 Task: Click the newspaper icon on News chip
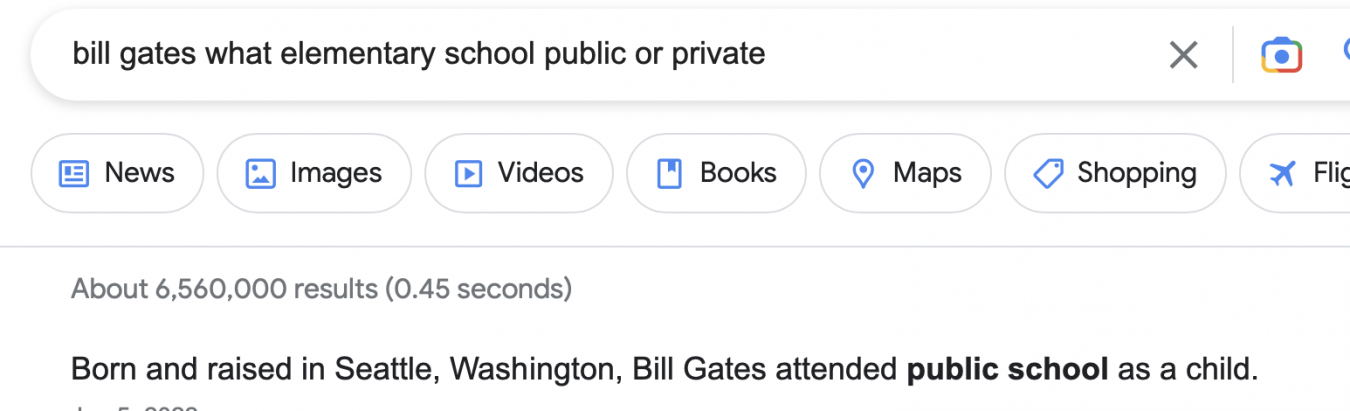pos(74,174)
